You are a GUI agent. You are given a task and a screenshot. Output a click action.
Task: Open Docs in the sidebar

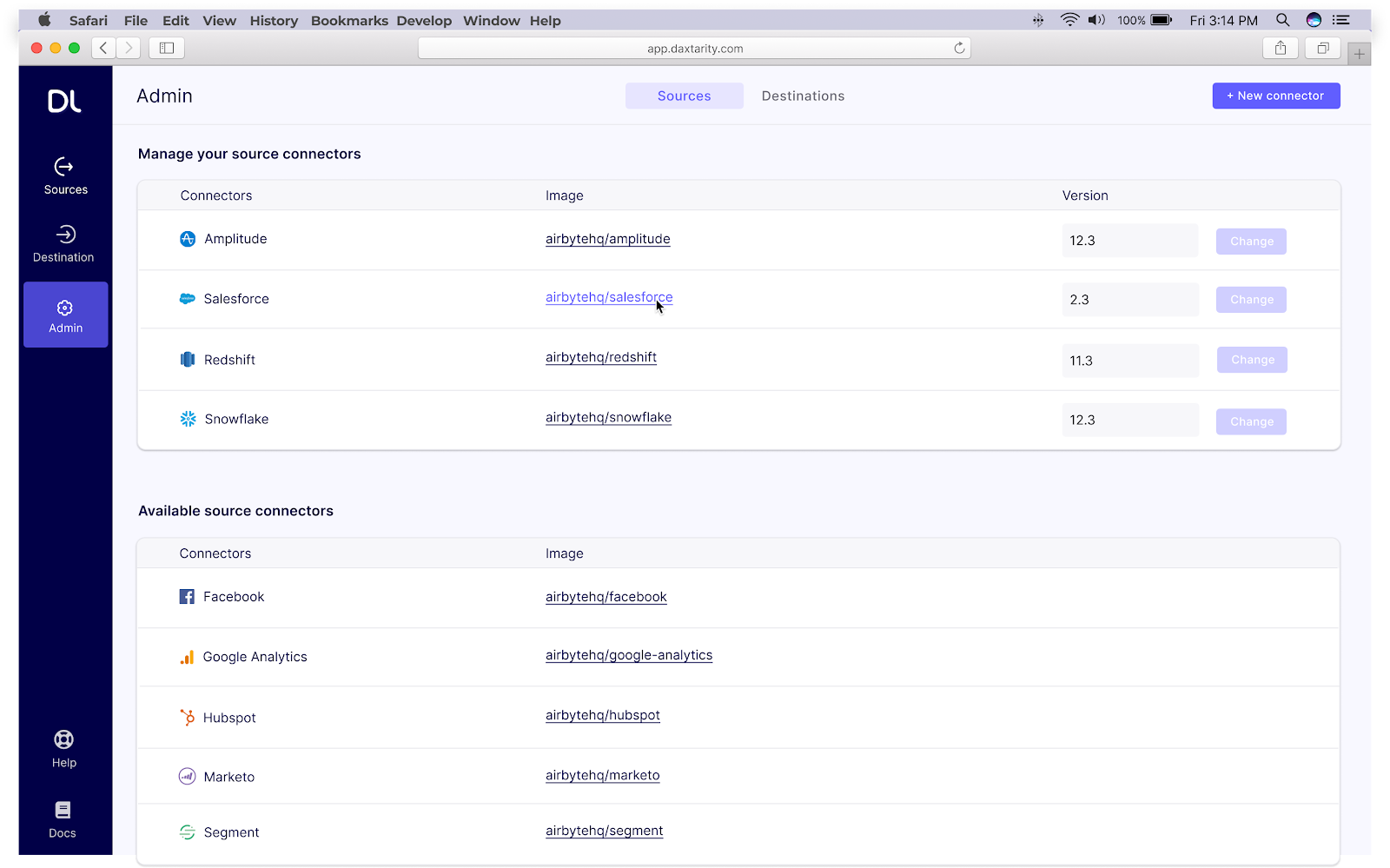63,819
